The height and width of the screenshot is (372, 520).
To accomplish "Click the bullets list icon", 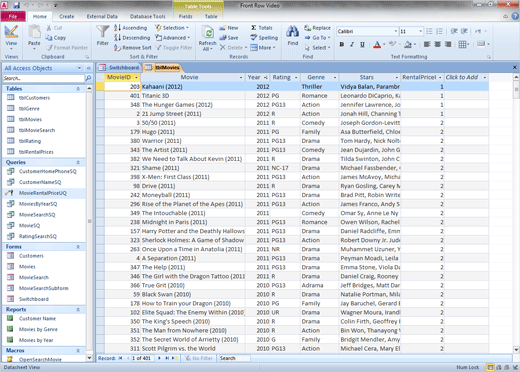I will [429, 31].
